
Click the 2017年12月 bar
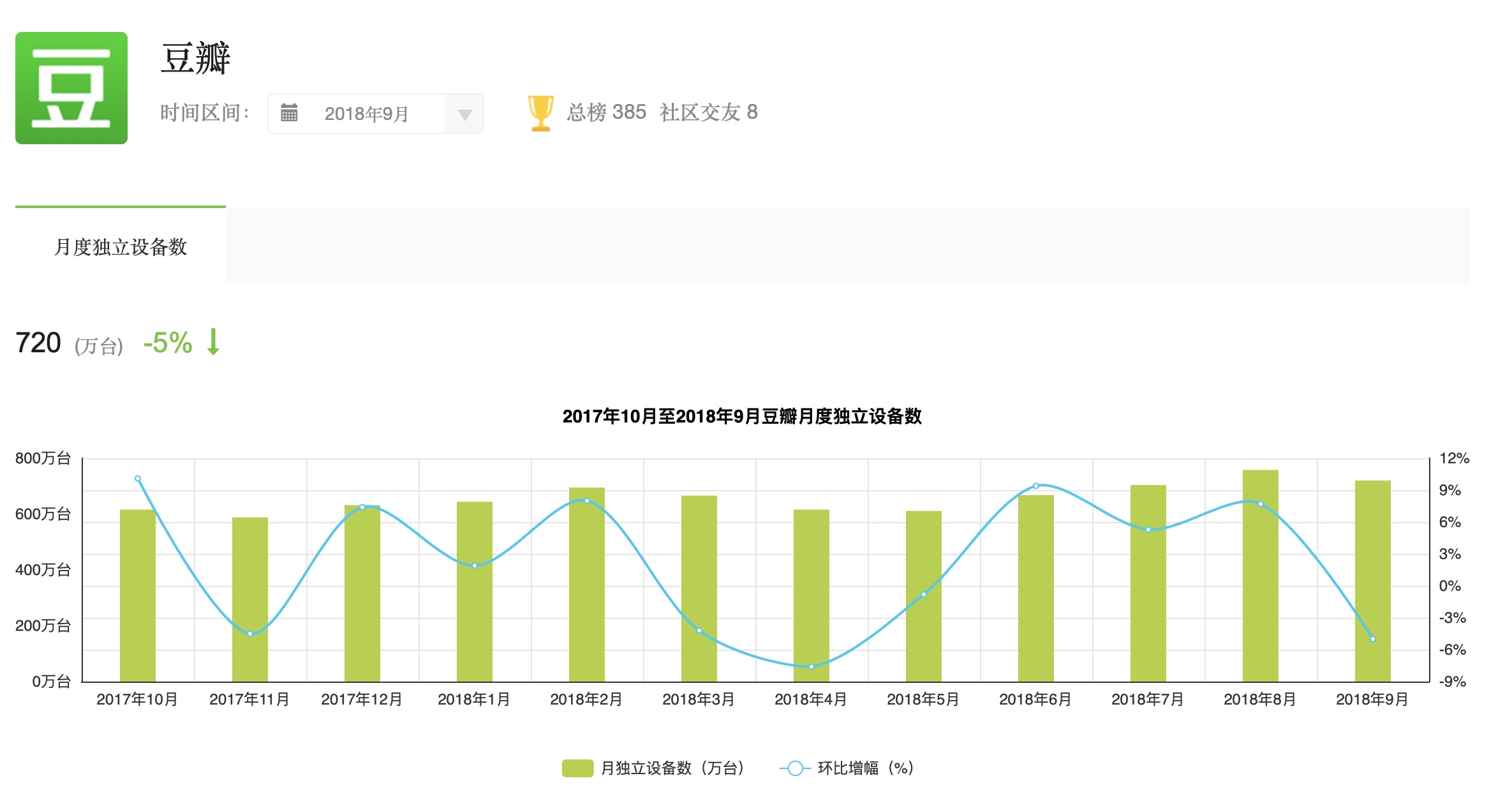click(362, 594)
